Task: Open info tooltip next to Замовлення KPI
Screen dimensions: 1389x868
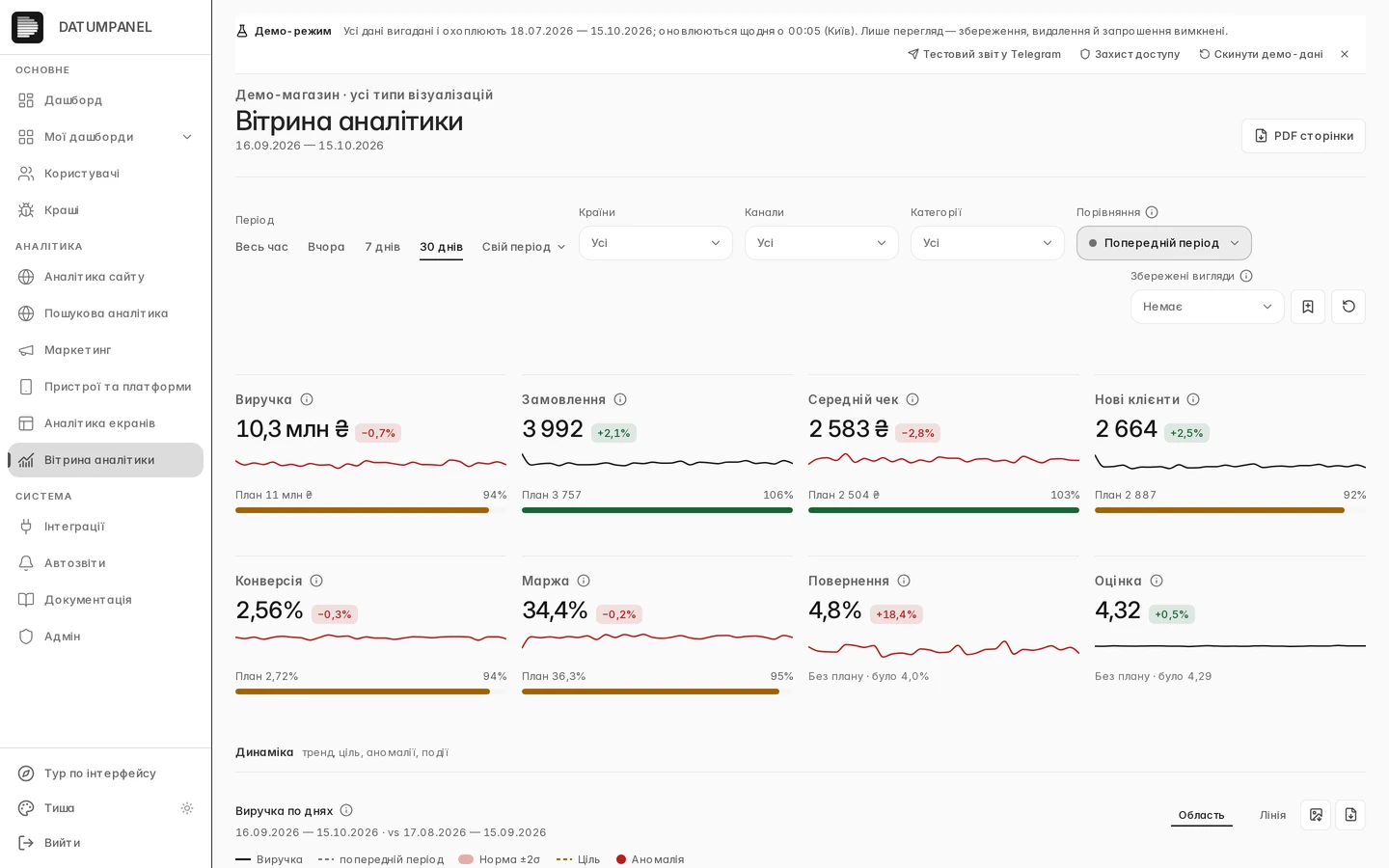Action: pyautogui.click(x=620, y=399)
